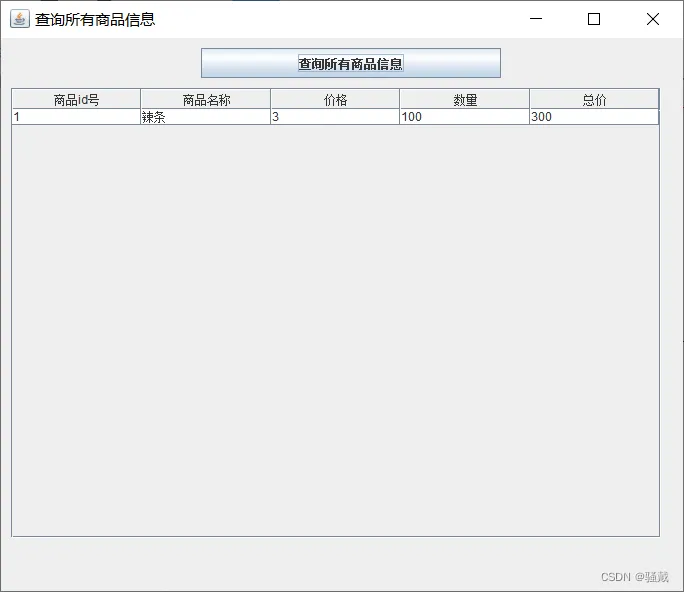Select the cell containing 辣条

(205, 117)
